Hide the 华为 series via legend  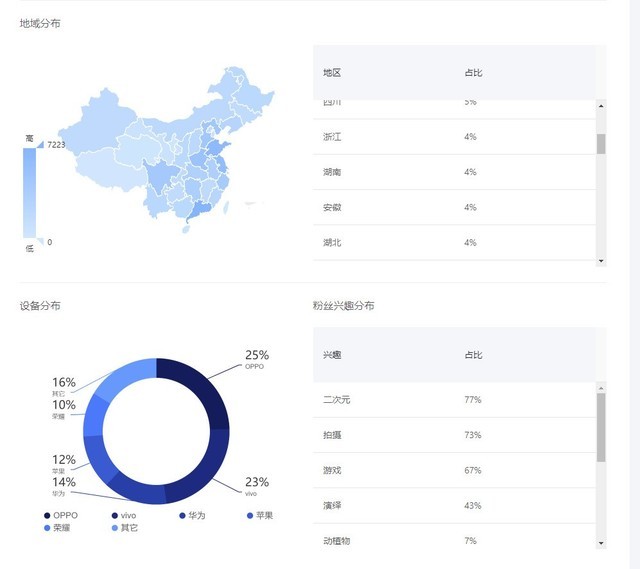(x=182, y=515)
